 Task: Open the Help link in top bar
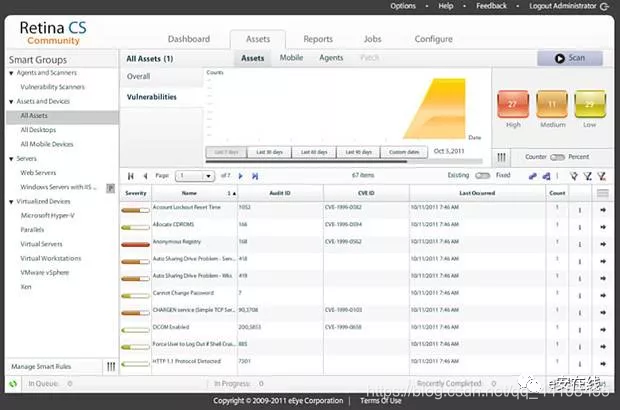446,6
